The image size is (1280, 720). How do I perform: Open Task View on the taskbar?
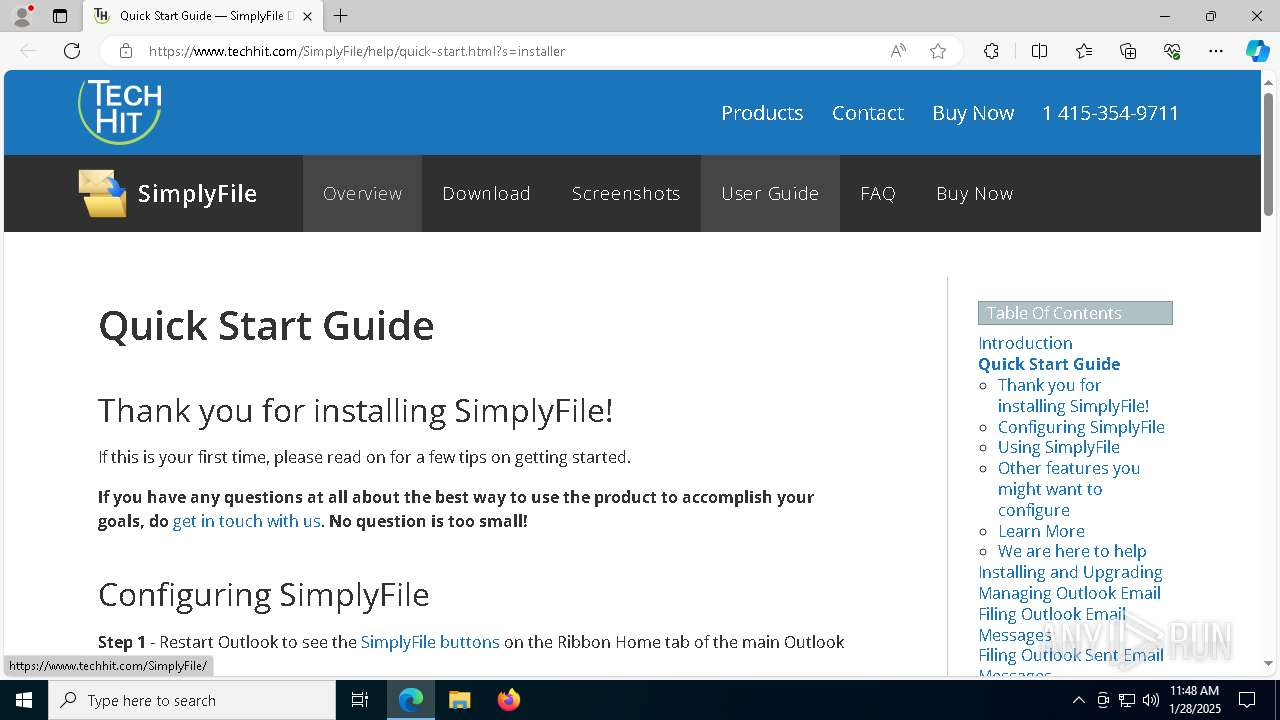click(360, 700)
